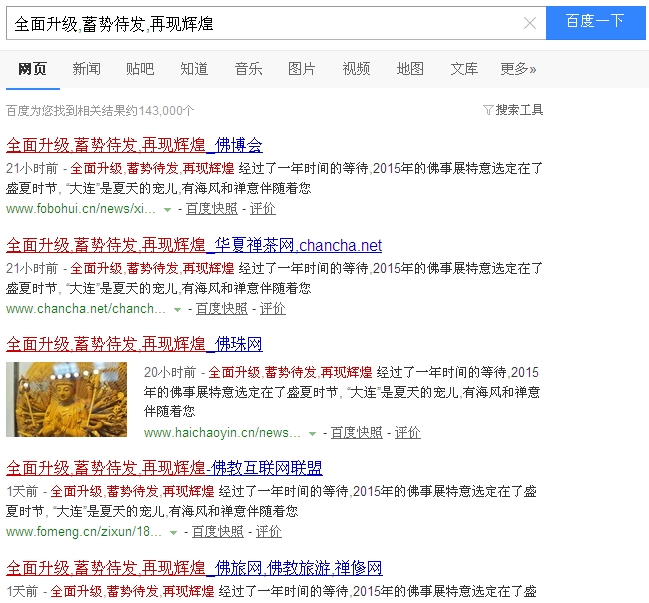Open 百度快照 for the fobohui.cn result

tap(211, 209)
